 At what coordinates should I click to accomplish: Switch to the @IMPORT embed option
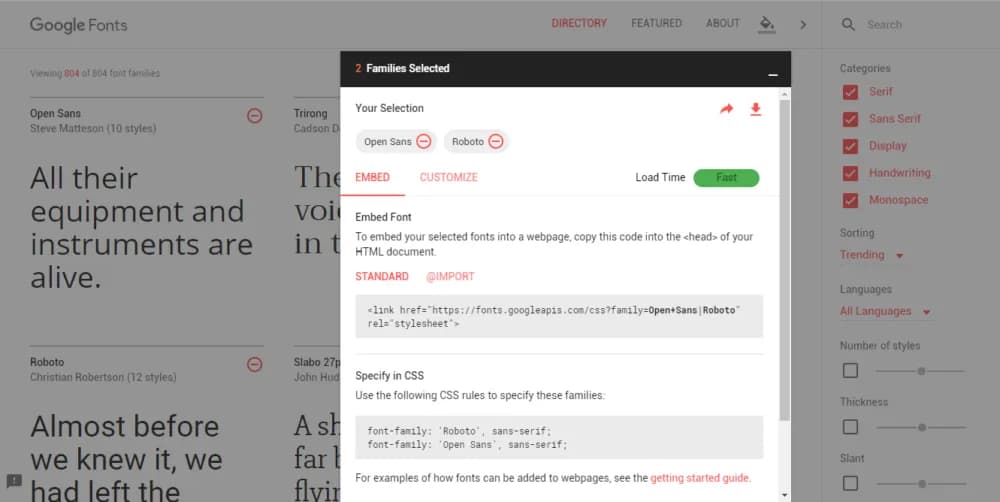coord(450,276)
